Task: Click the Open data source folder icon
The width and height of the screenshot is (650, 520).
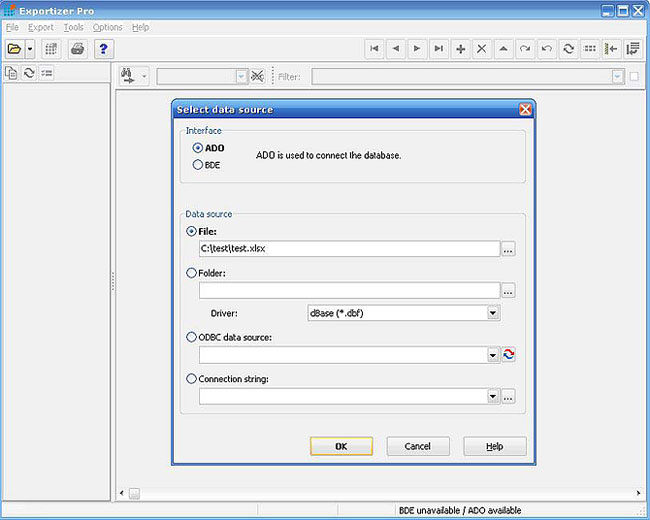Action: click(14, 48)
